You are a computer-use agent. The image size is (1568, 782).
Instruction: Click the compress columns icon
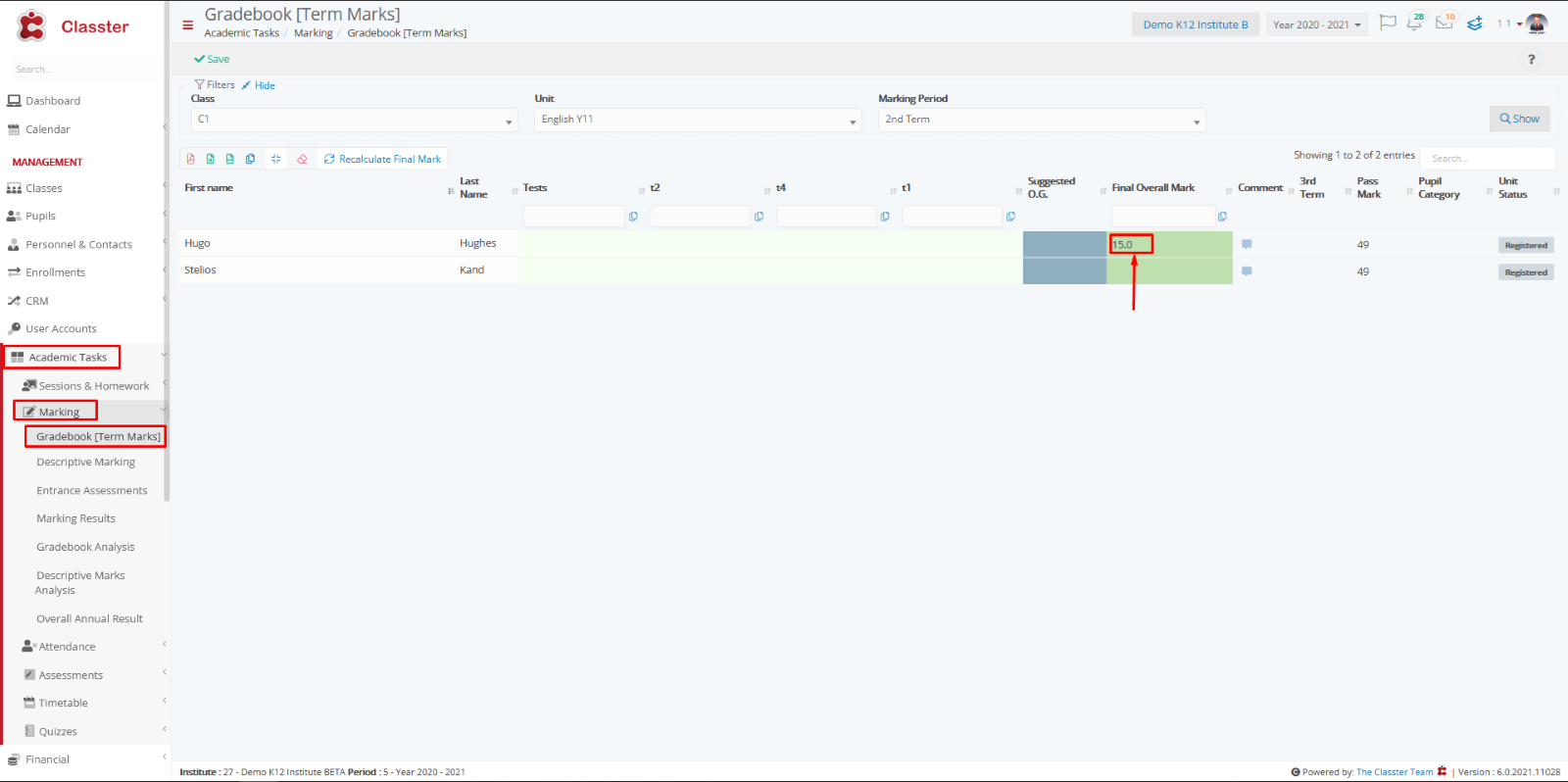pyautogui.click(x=275, y=159)
